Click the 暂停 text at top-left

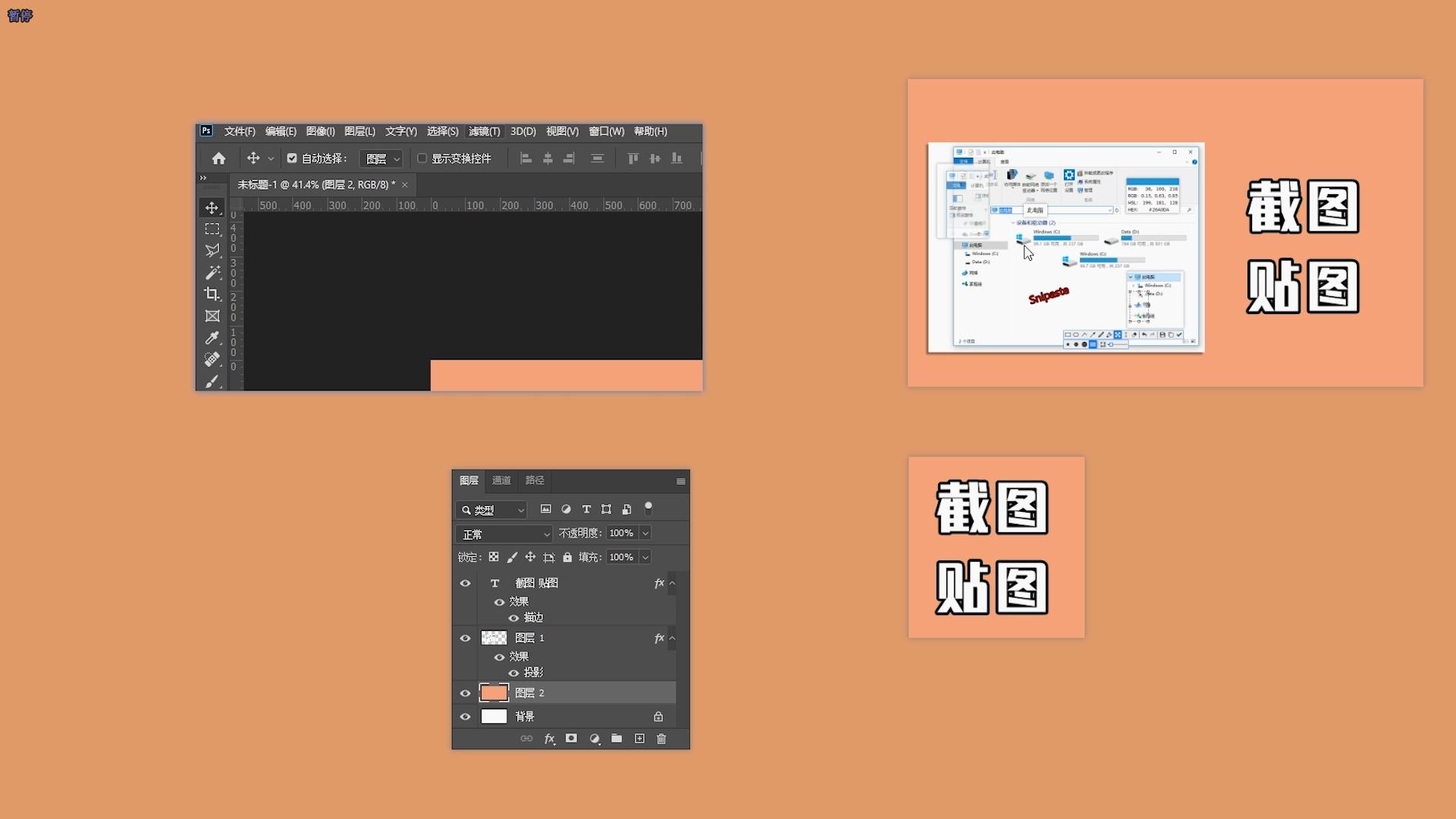click(20, 16)
